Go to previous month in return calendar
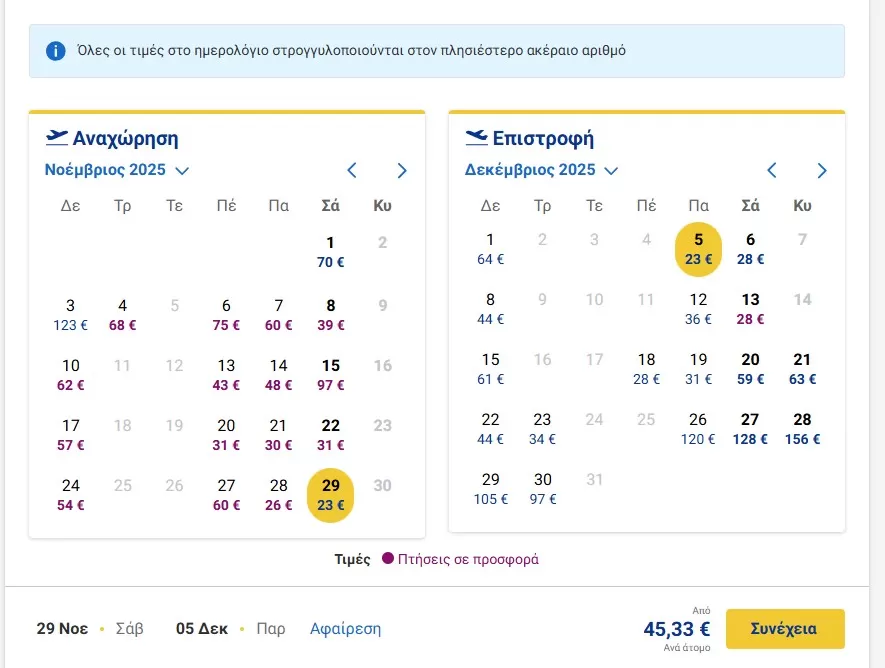 click(772, 170)
